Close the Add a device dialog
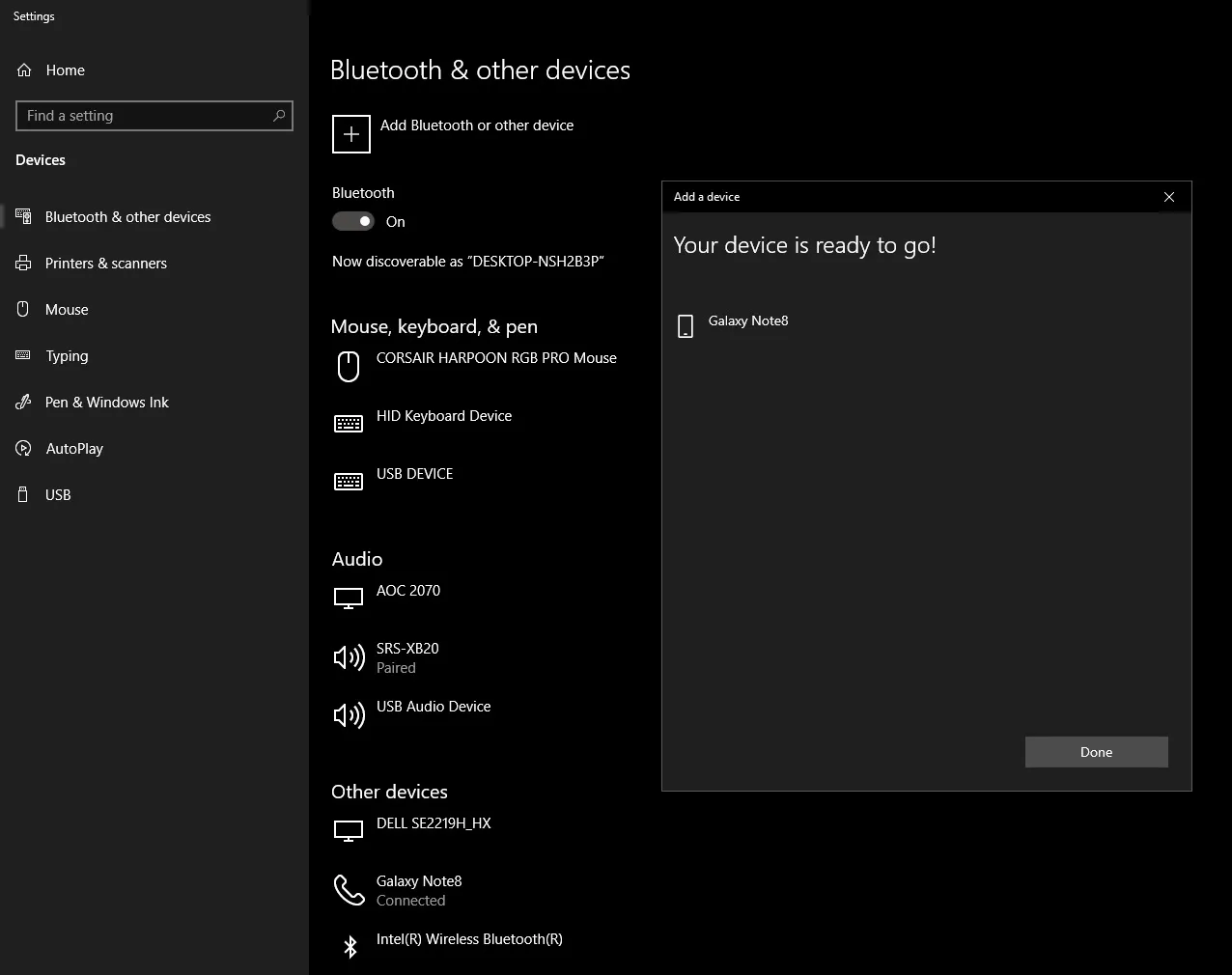The height and width of the screenshot is (975, 1232). [x=1168, y=197]
